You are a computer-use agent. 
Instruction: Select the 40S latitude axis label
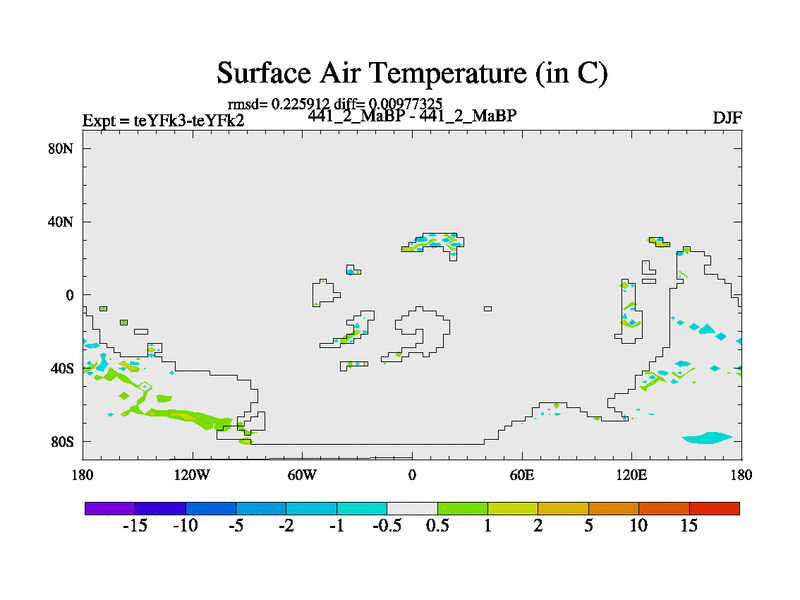[x=63, y=368]
